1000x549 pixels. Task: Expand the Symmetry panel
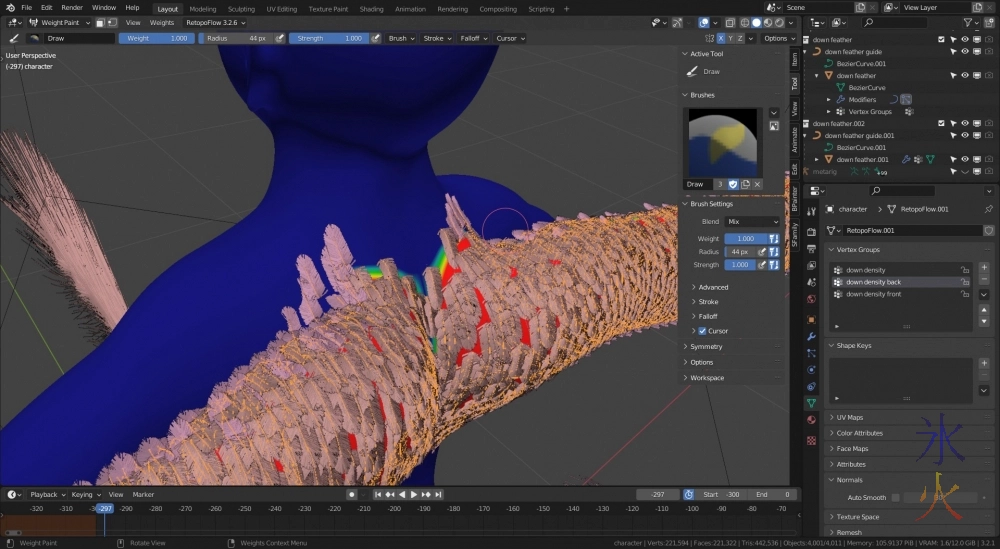(706, 347)
